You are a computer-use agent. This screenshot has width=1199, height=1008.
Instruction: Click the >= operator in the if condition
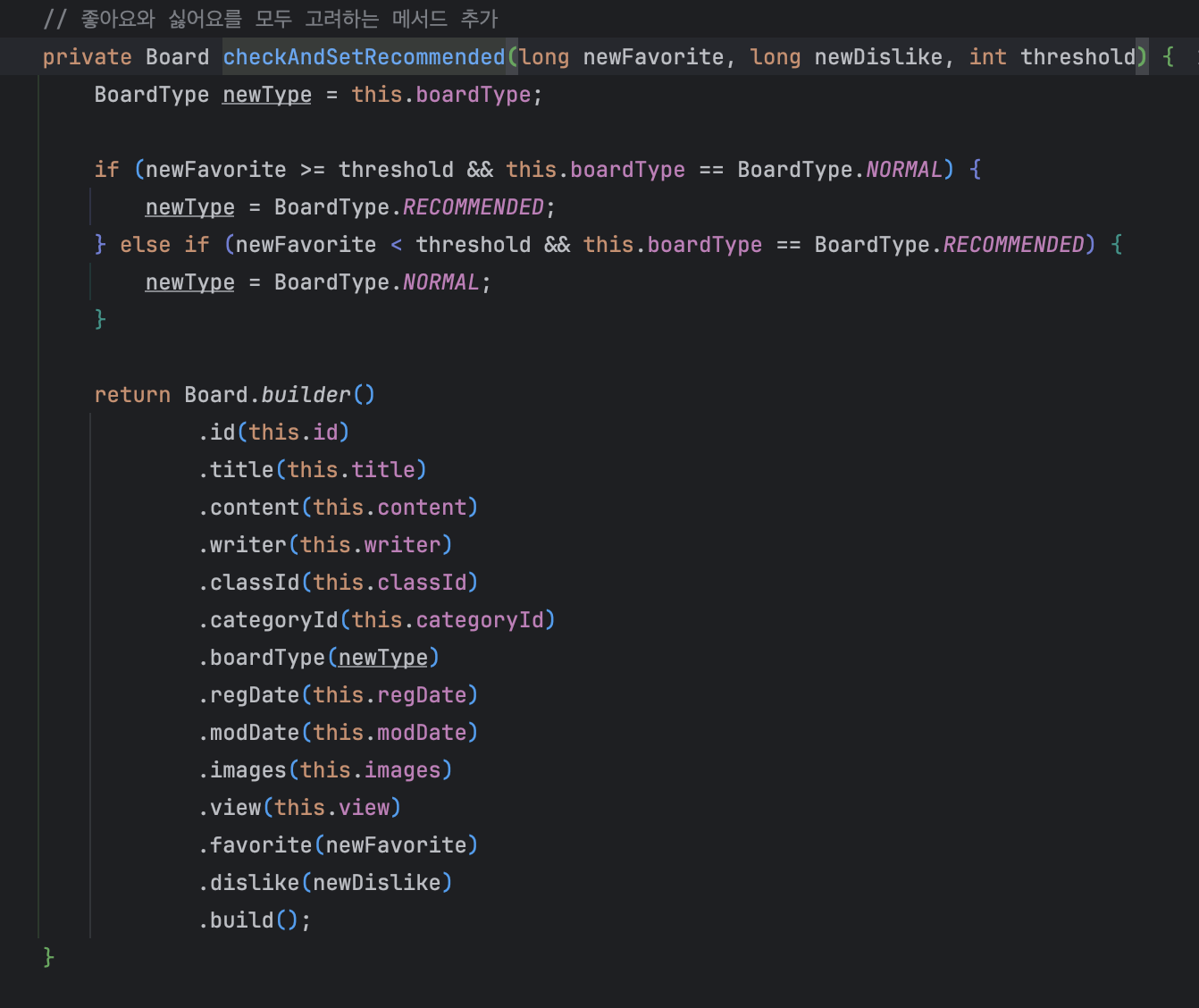point(312,170)
